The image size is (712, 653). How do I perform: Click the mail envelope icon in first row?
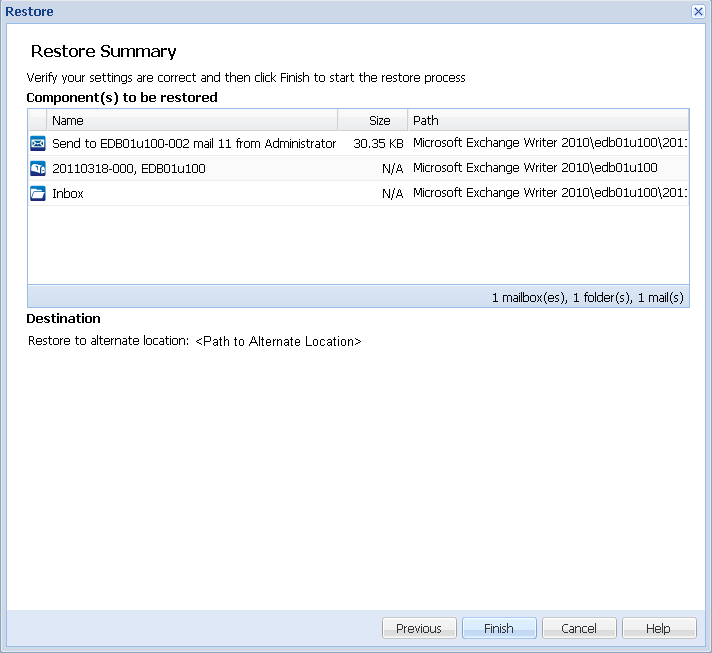(38, 143)
